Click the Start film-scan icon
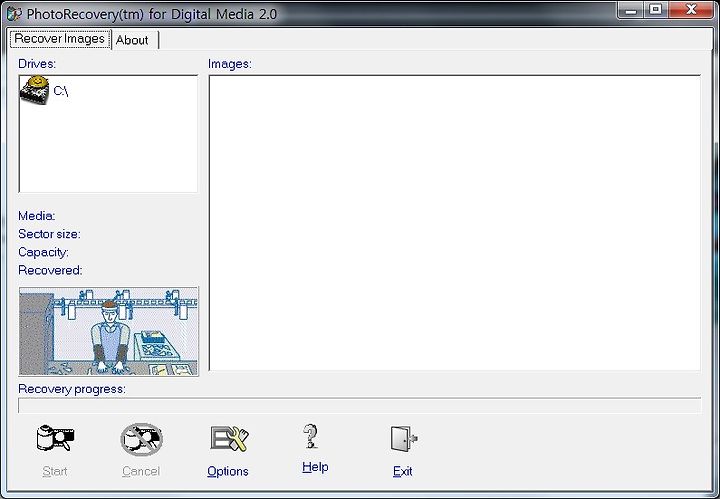 tap(55, 438)
